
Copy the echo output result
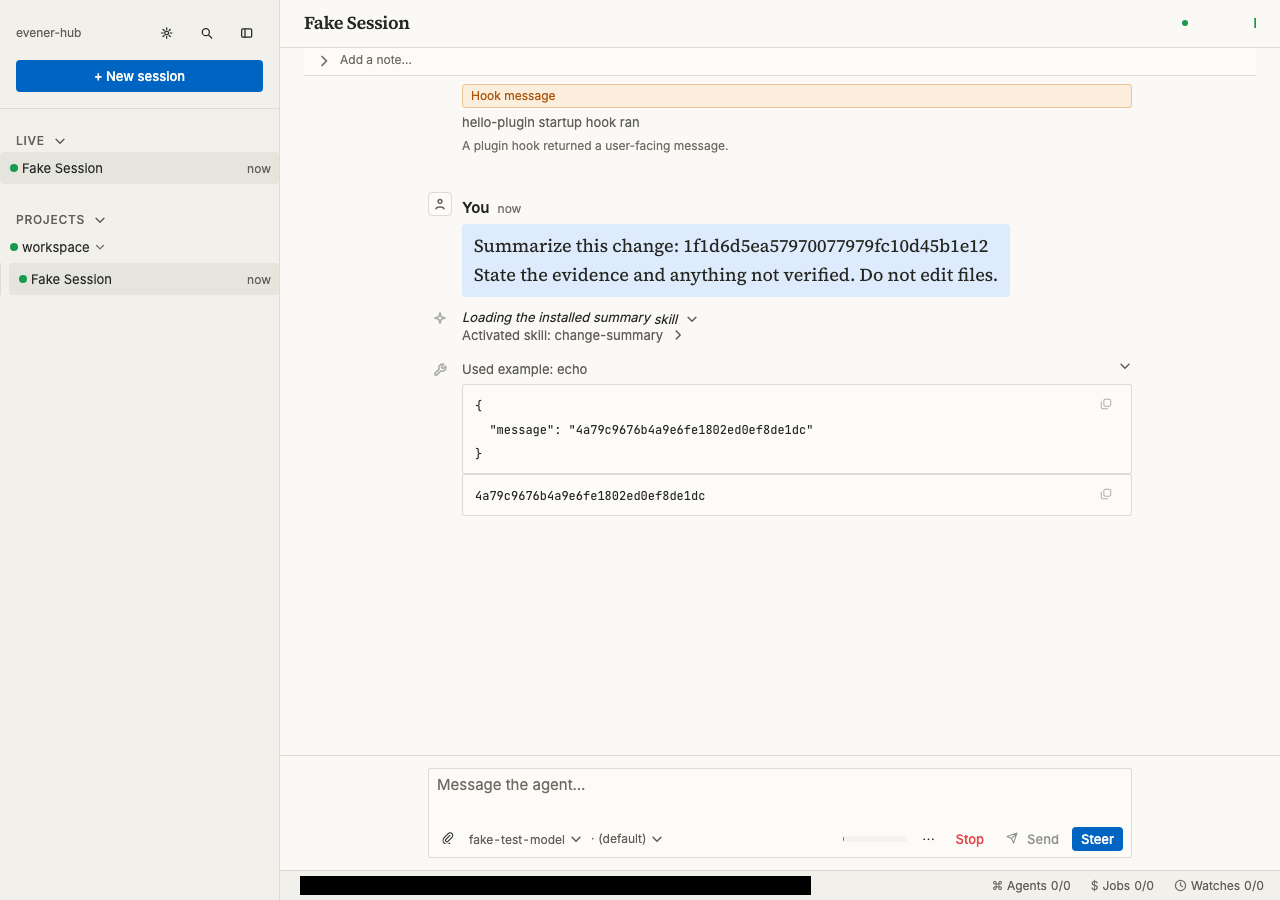pyautogui.click(x=1106, y=494)
